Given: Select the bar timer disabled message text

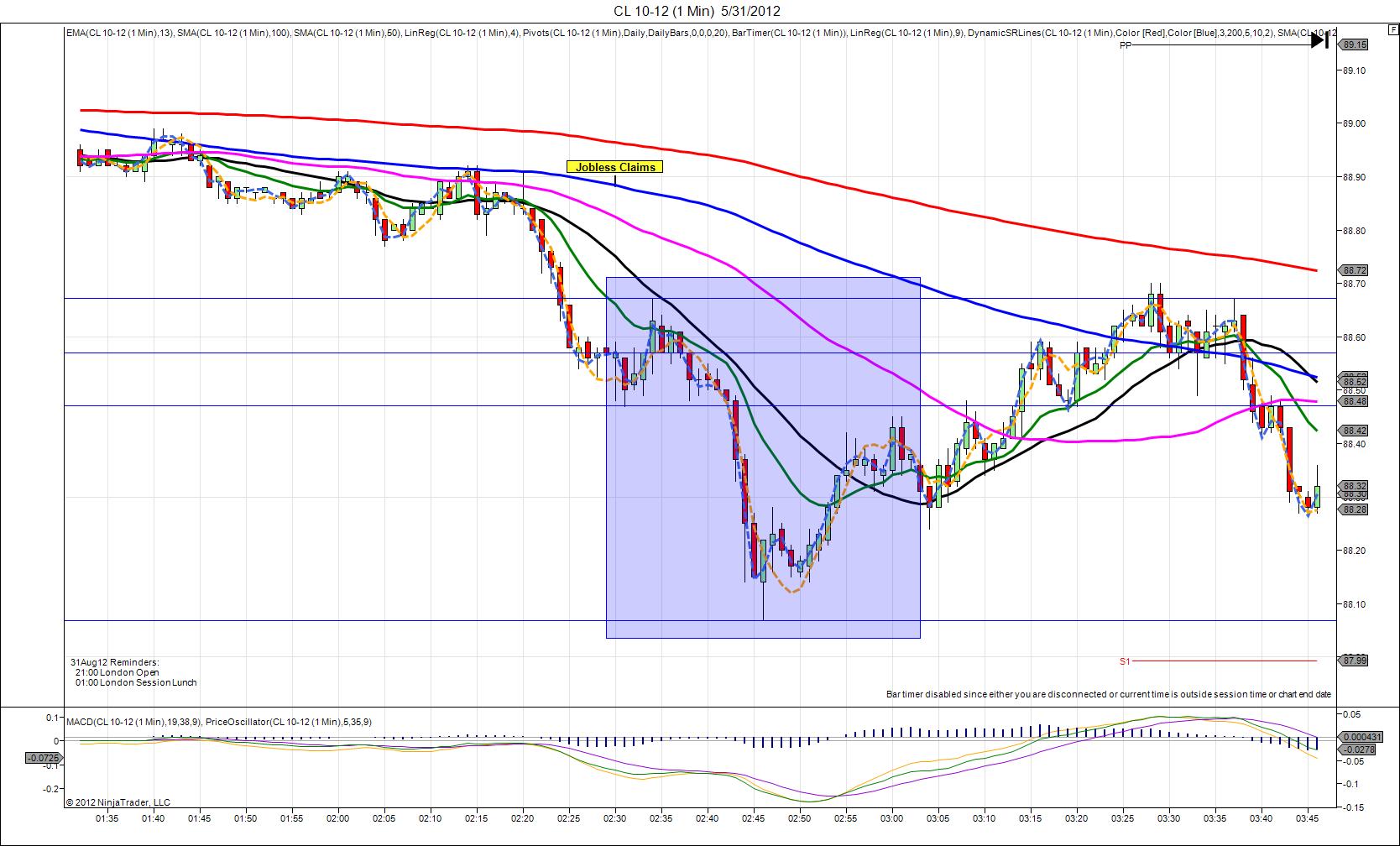Looking at the screenshot, I should (1108, 694).
